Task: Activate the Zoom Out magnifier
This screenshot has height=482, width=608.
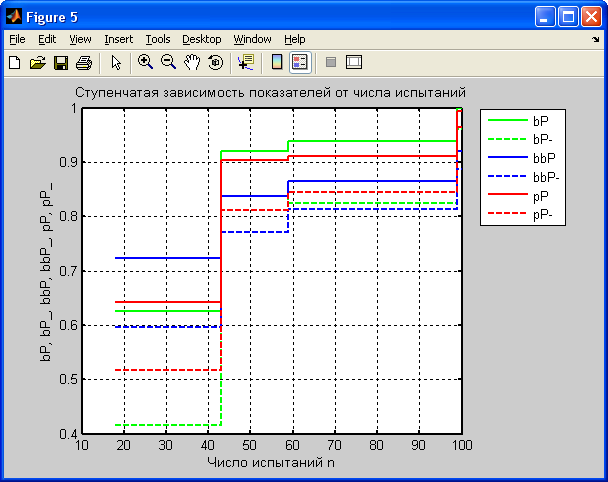Action: point(169,62)
